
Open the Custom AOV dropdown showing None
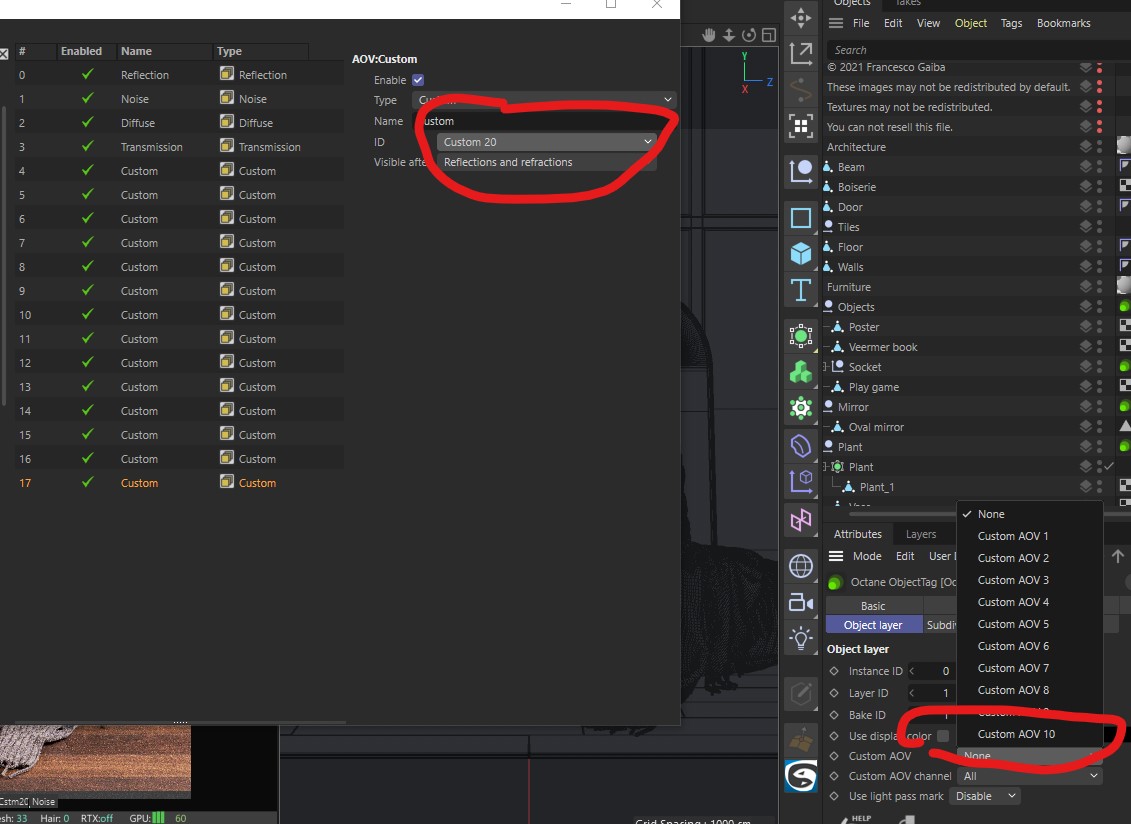tap(1030, 755)
